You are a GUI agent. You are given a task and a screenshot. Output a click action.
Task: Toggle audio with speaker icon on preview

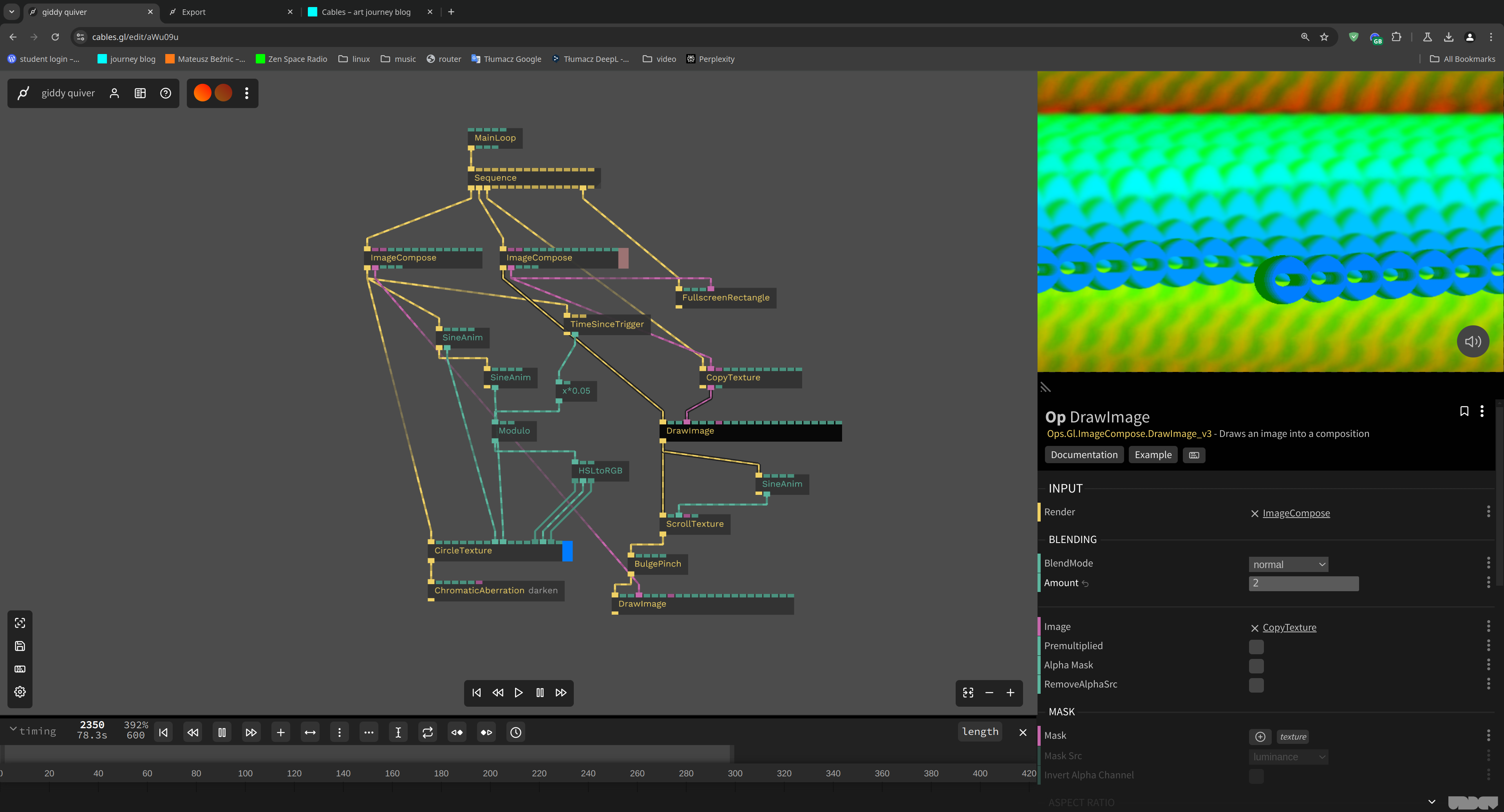[x=1473, y=341]
